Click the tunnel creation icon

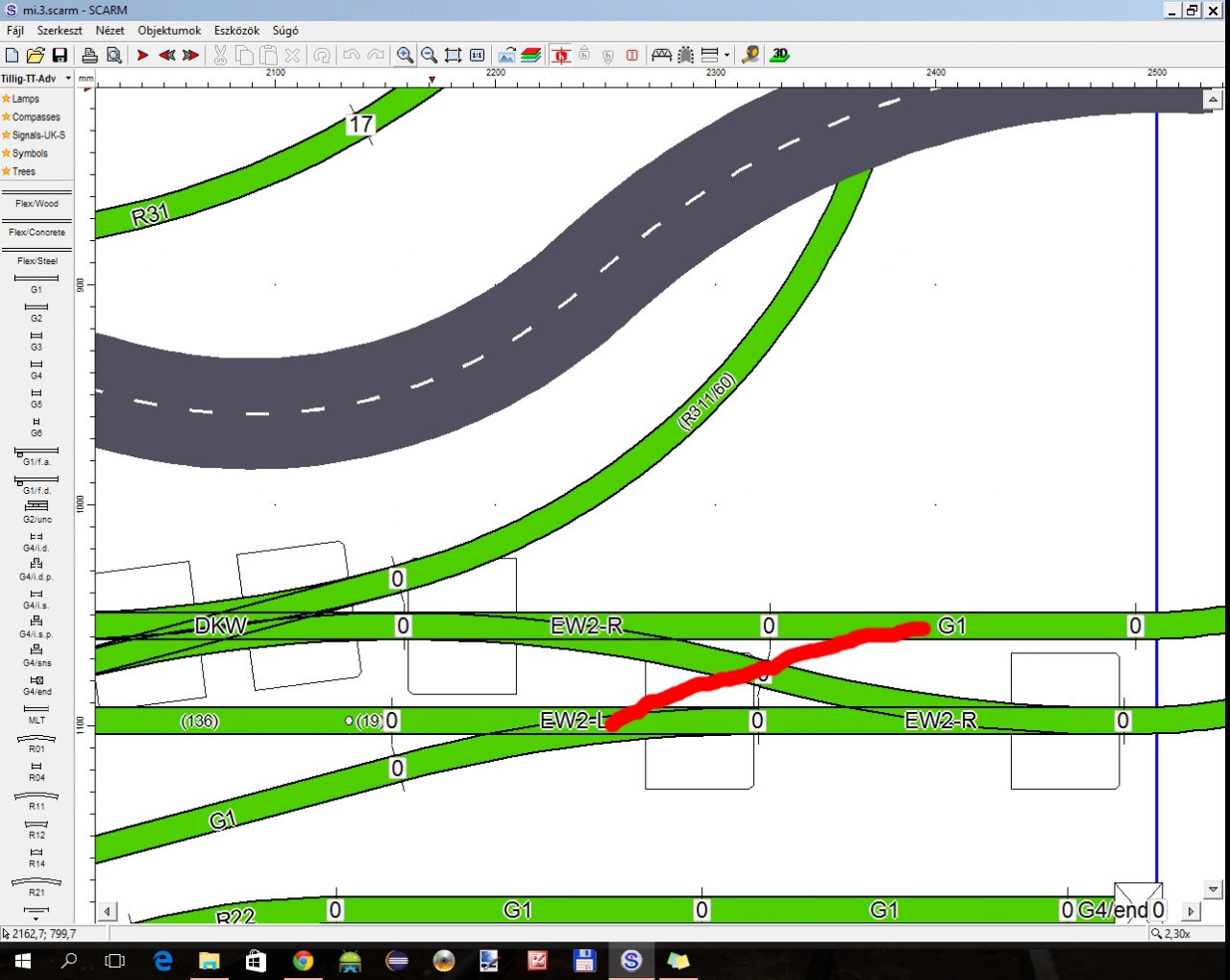[x=685, y=56]
